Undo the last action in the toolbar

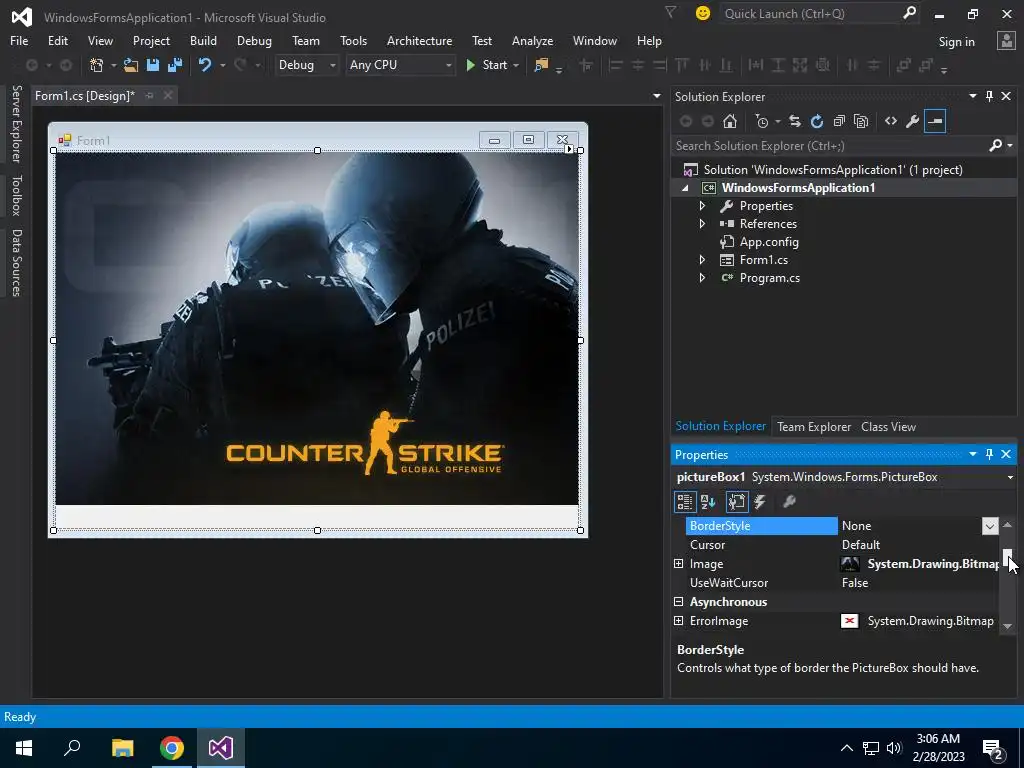point(205,65)
